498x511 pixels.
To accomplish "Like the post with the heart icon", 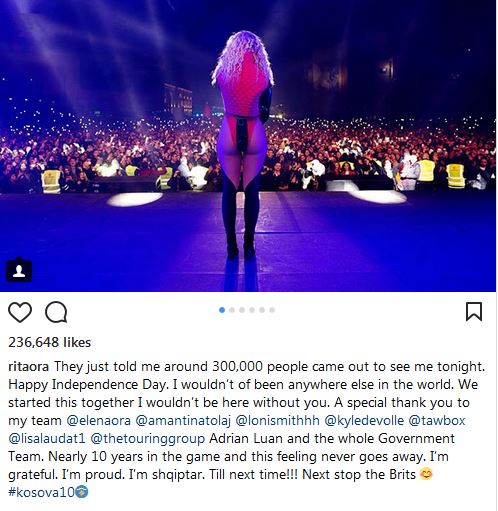I will [x=20, y=312].
